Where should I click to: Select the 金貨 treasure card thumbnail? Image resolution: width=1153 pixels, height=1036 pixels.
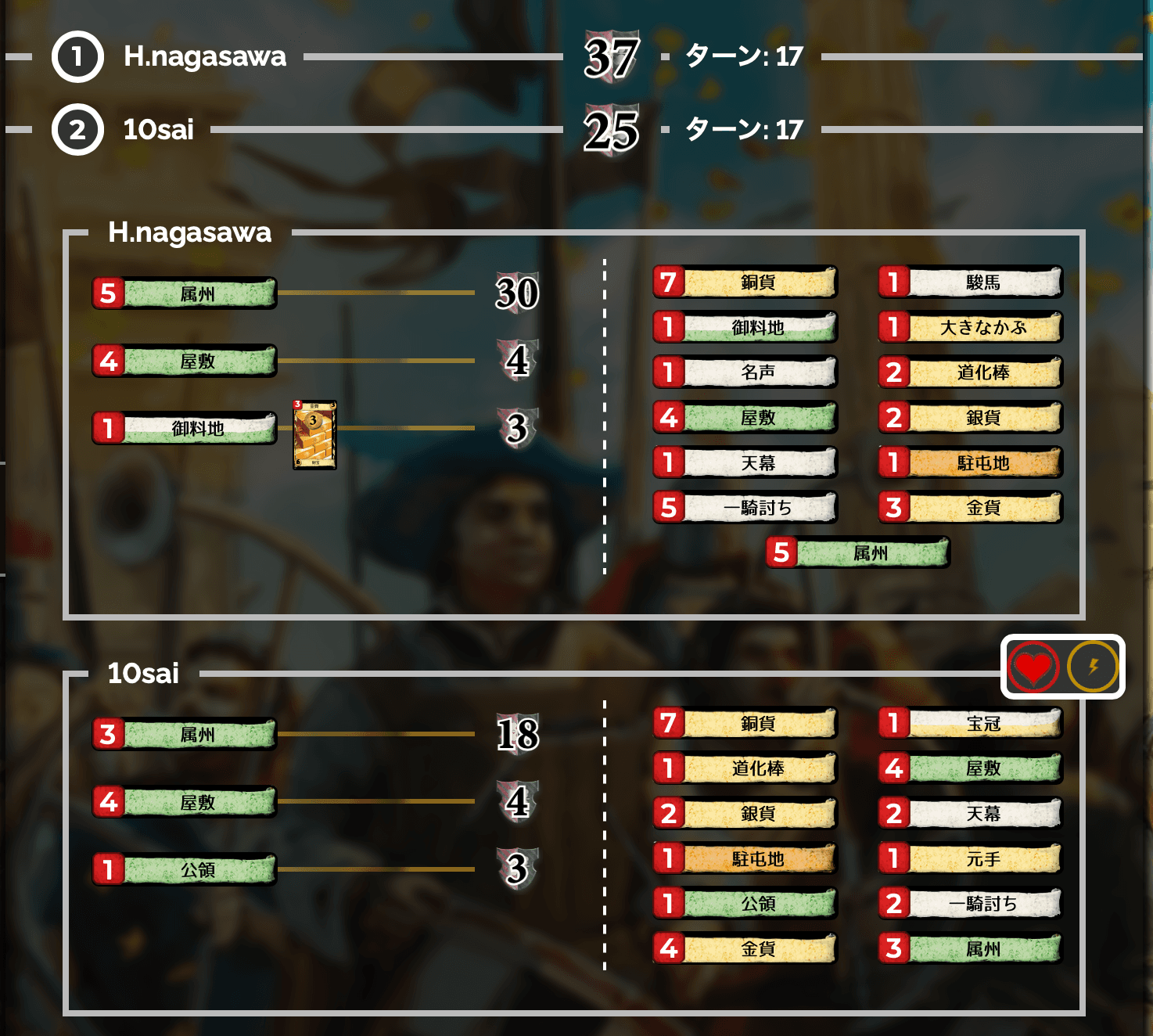click(x=313, y=434)
